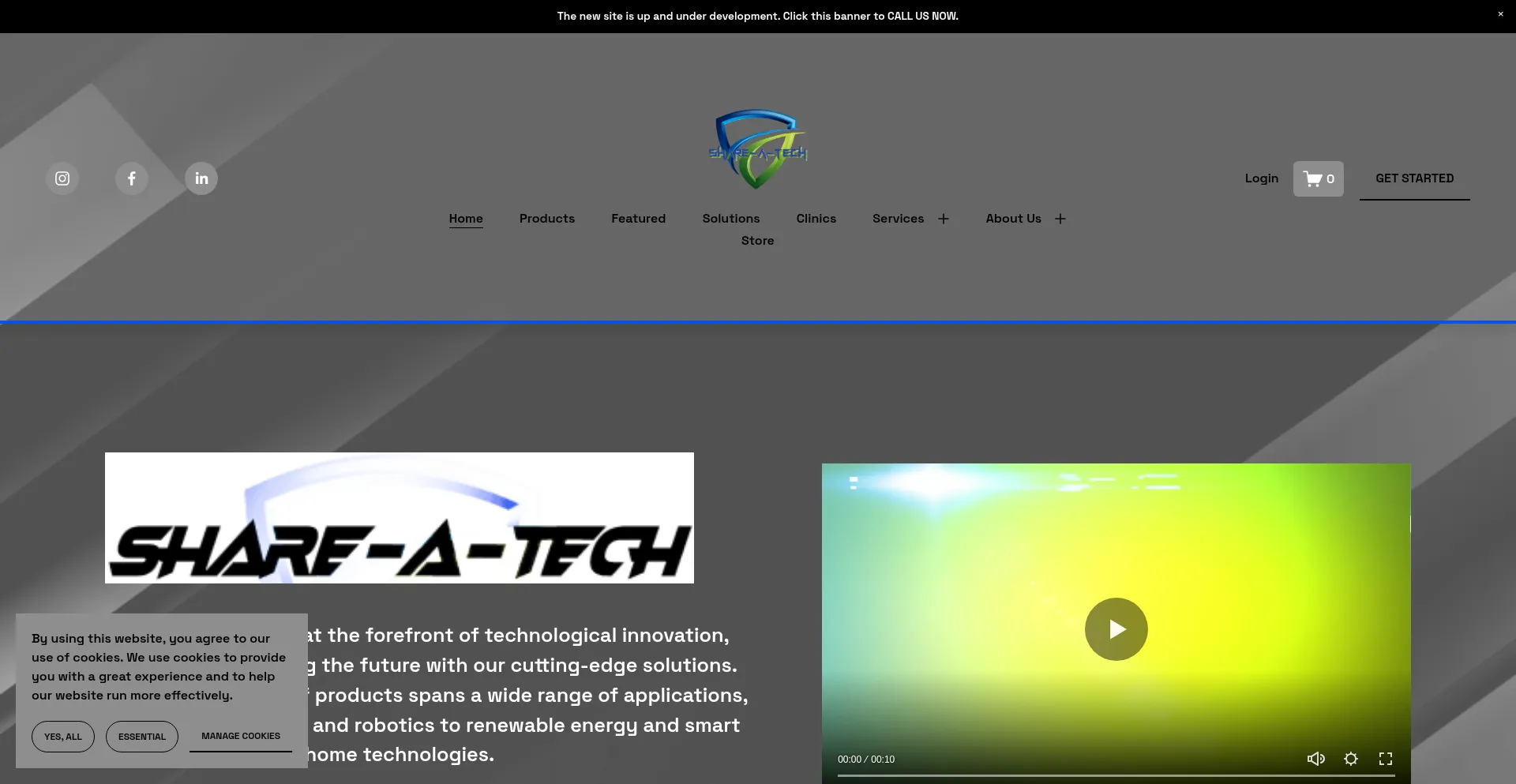Accept all cookies with YES, ALL

pyautogui.click(x=63, y=737)
